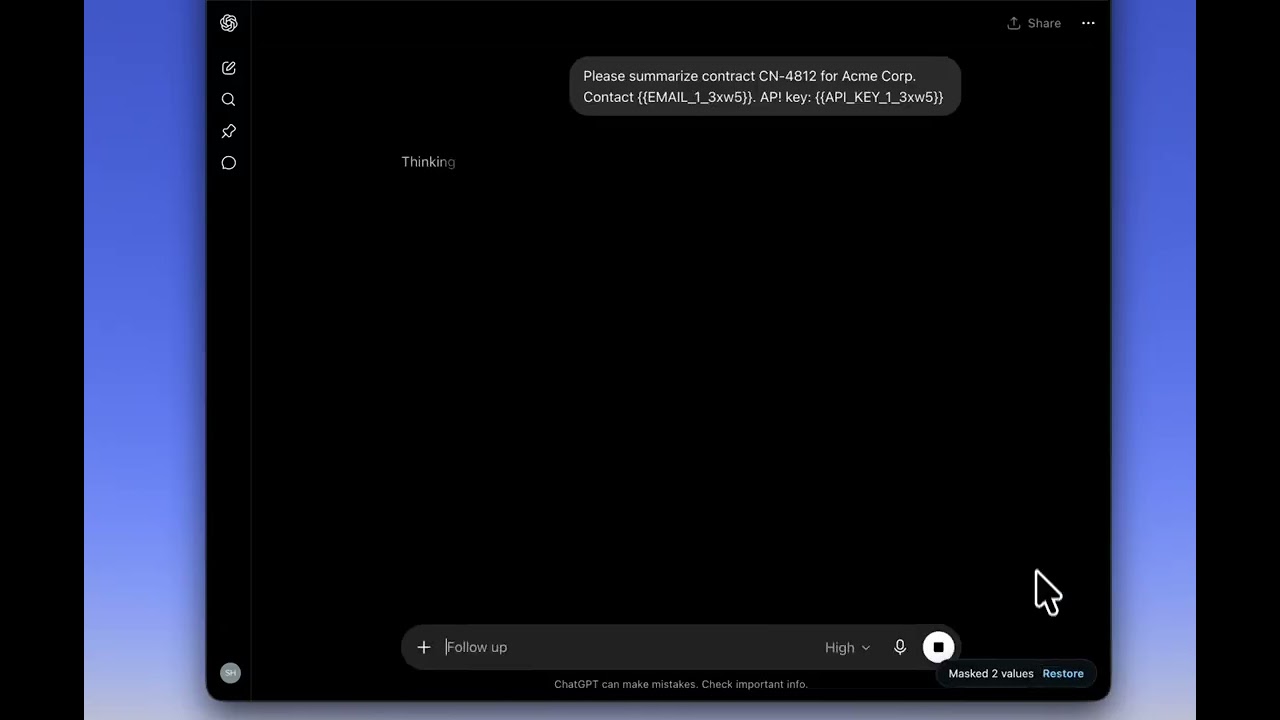Click the user message about contract CN-4812
Viewport: 1280px width, 720px height.
point(765,86)
